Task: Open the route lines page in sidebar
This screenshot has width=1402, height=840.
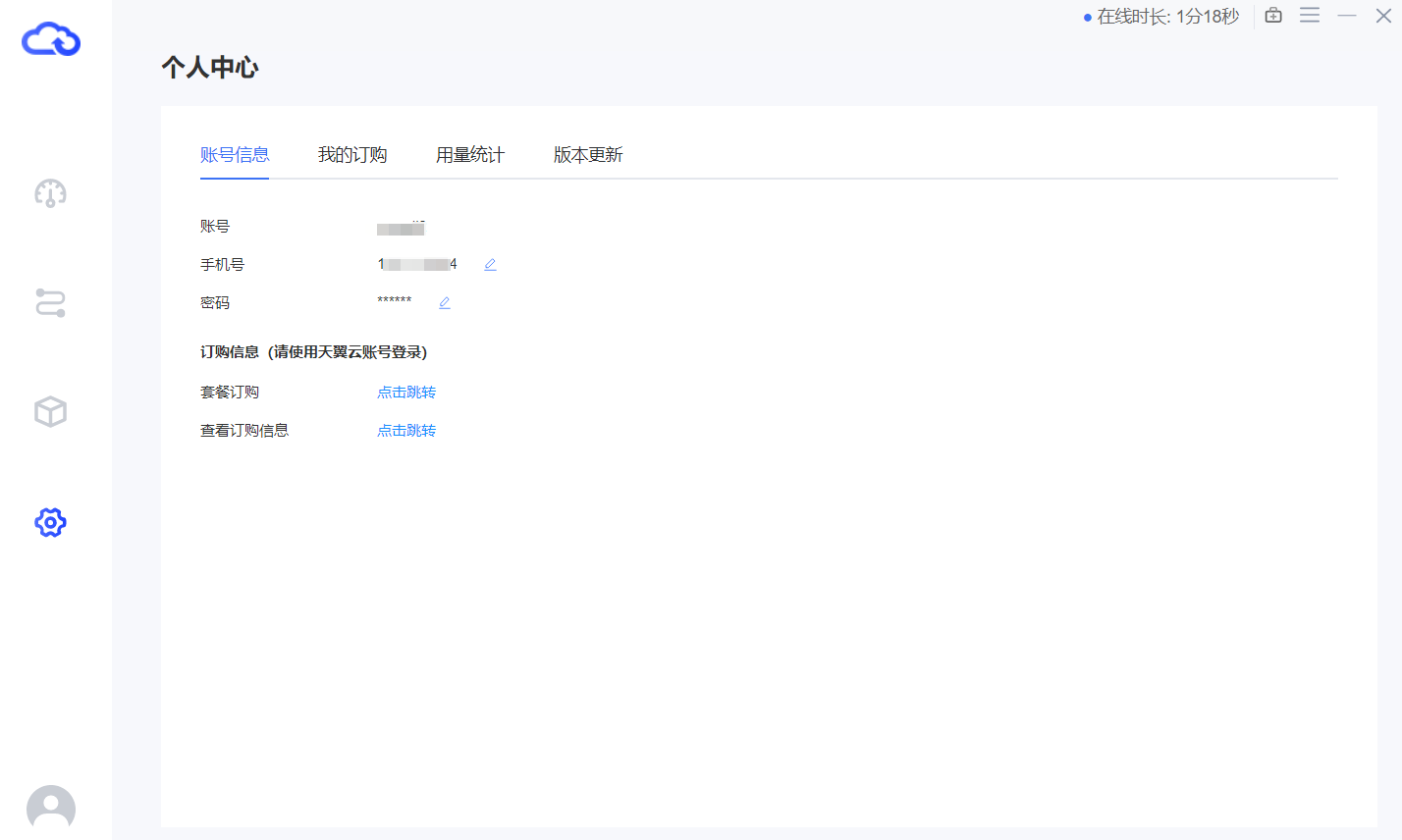Action: pyautogui.click(x=50, y=302)
